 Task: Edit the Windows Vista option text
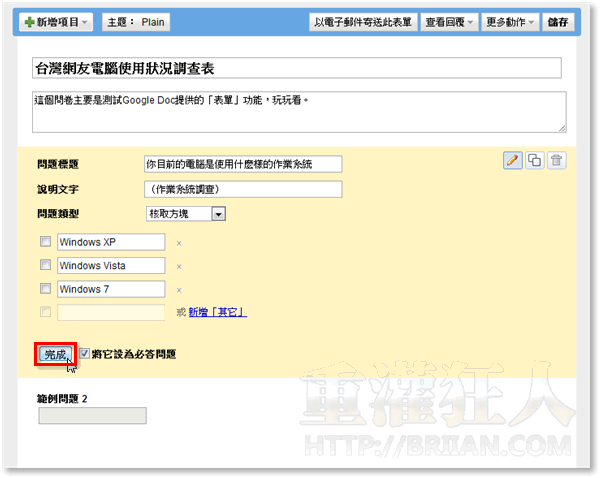click(x=111, y=265)
